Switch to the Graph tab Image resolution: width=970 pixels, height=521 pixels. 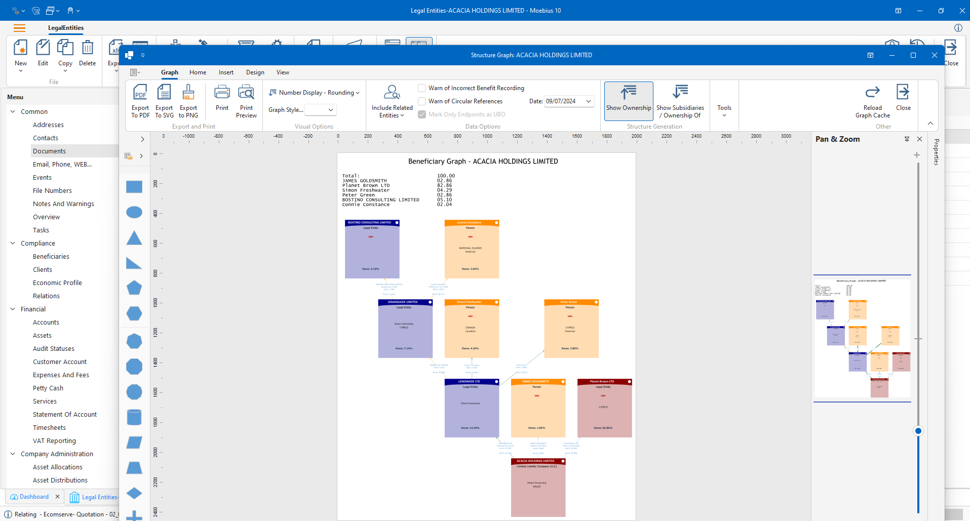coord(170,72)
